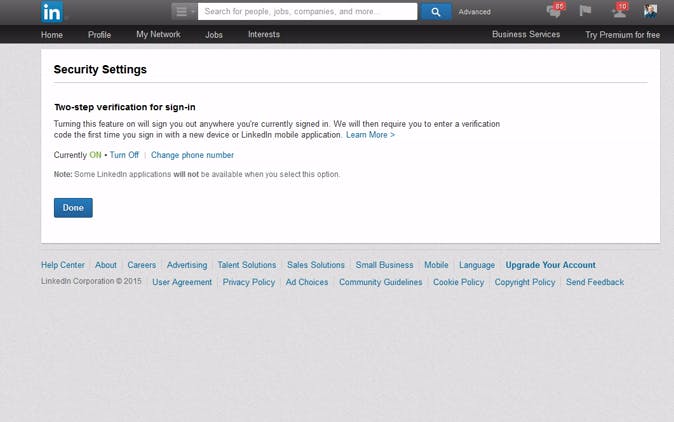
Task: Focus the search for people field
Action: pyautogui.click(x=307, y=12)
